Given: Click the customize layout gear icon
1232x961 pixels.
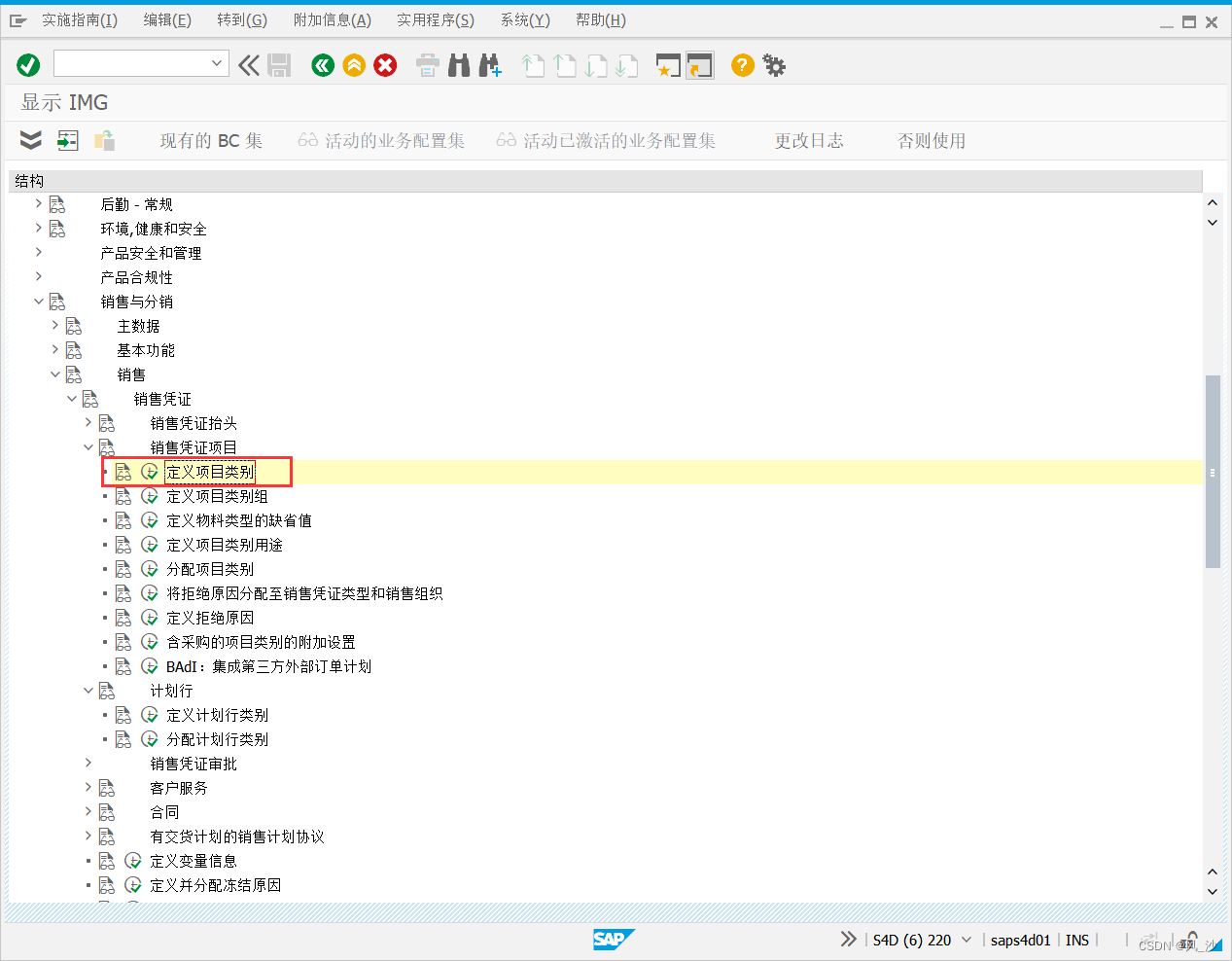Looking at the screenshot, I should [x=773, y=65].
